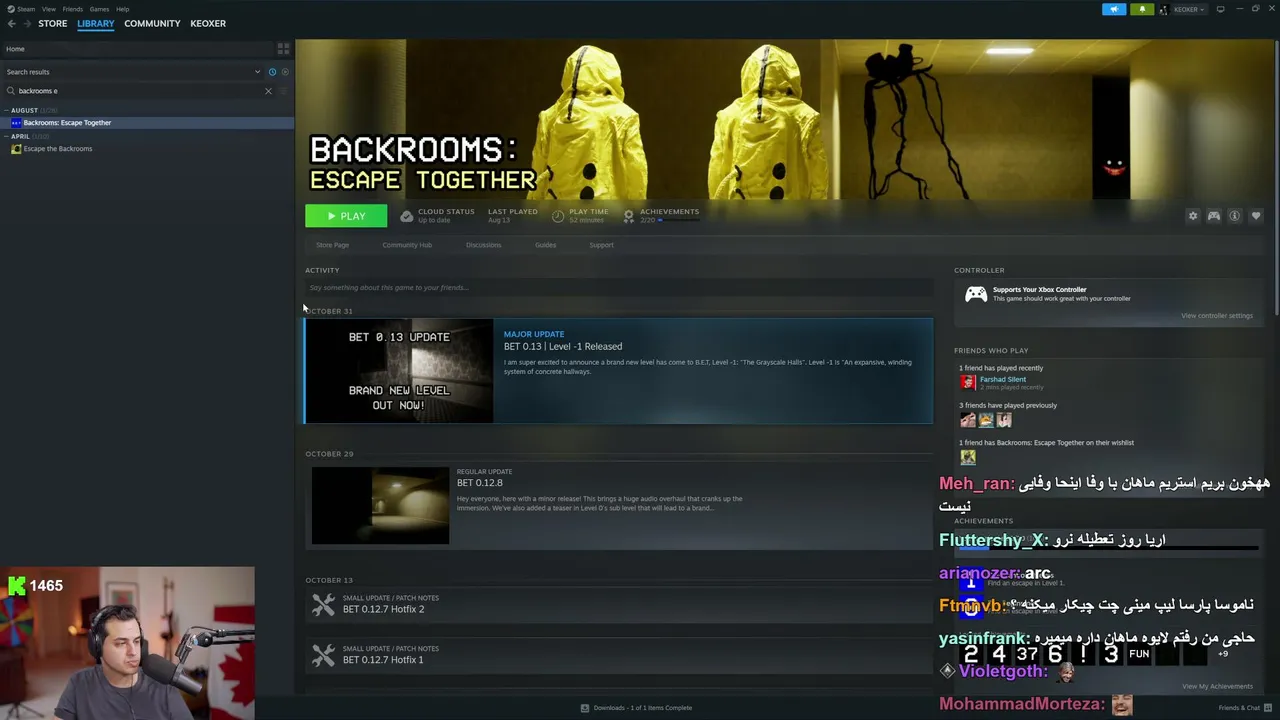Open the Support link
Viewport: 1280px width, 720px height.
[x=601, y=245]
